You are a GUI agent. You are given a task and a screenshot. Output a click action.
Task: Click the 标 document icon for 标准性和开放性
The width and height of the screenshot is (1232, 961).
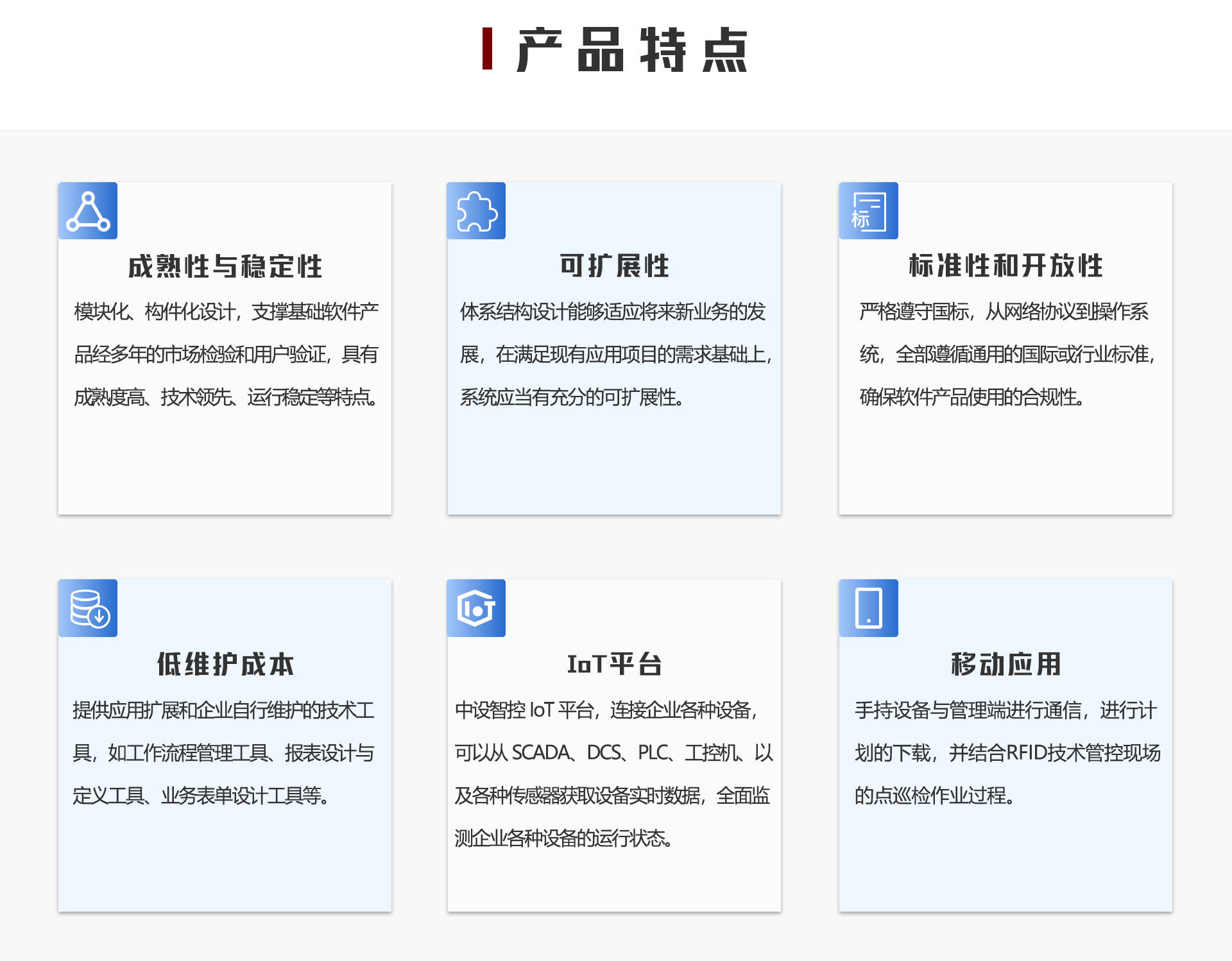tap(869, 211)
